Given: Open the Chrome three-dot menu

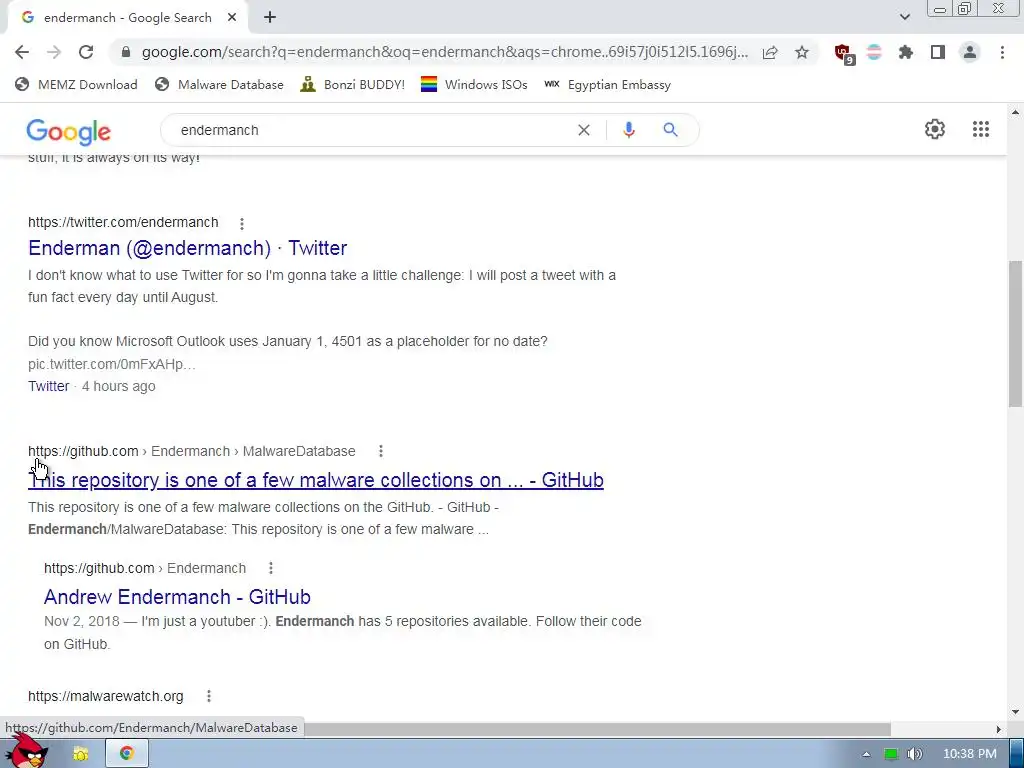Looking at the screenshot, I should click(1002, 52).
